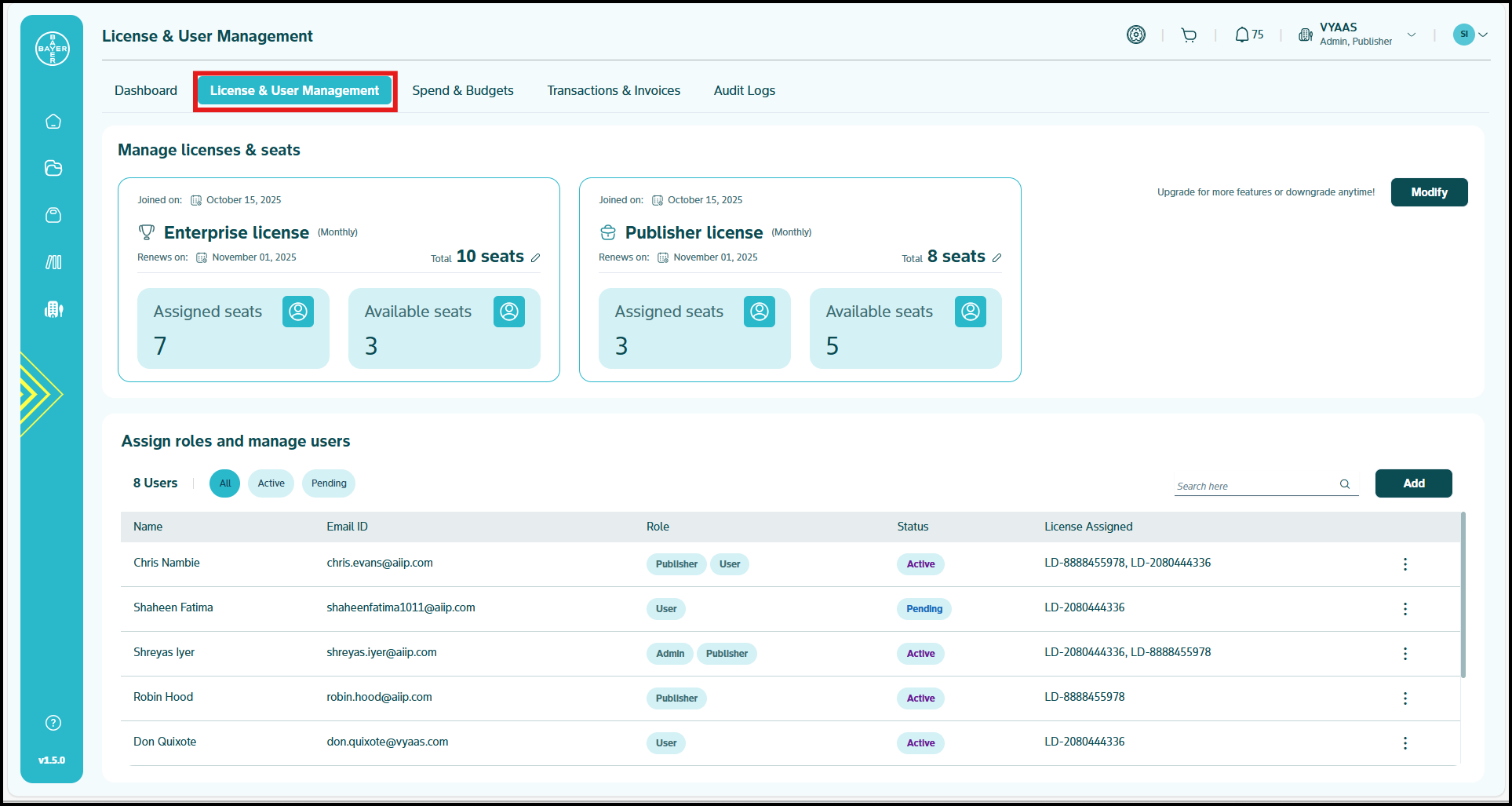Open the home icon in the sidebar
Viewport: 1512px width, 806px height.
click(x=53, y=121)
